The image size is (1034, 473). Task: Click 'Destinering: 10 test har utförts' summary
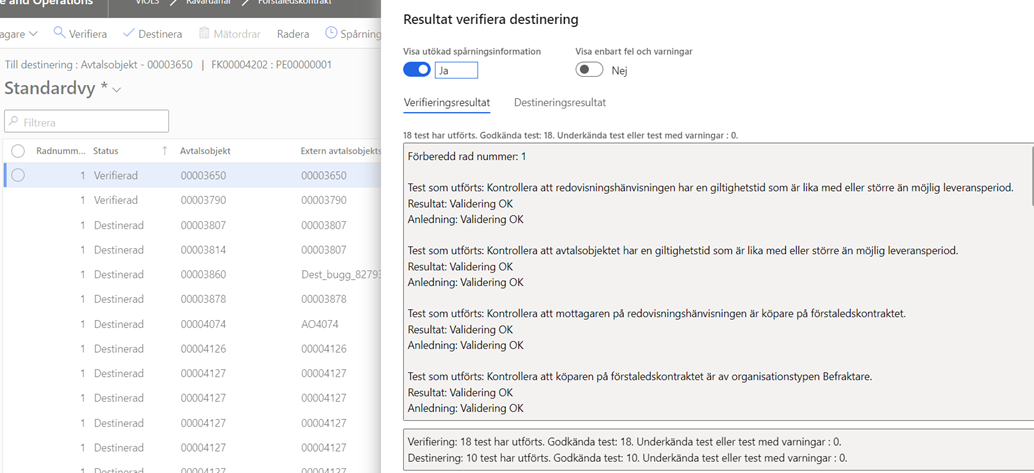click(x=628, y=458)
